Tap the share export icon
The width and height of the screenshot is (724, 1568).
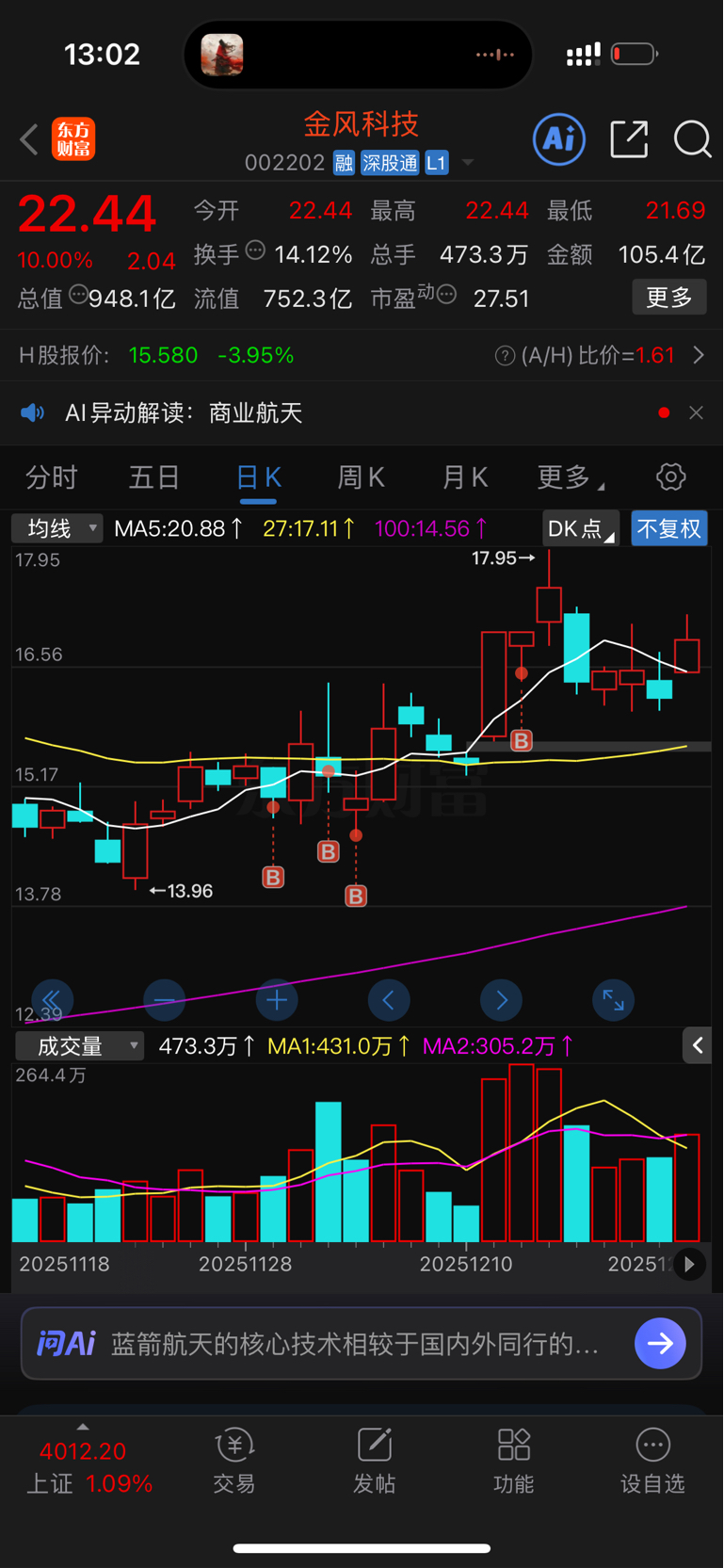[x=629, y=139]
